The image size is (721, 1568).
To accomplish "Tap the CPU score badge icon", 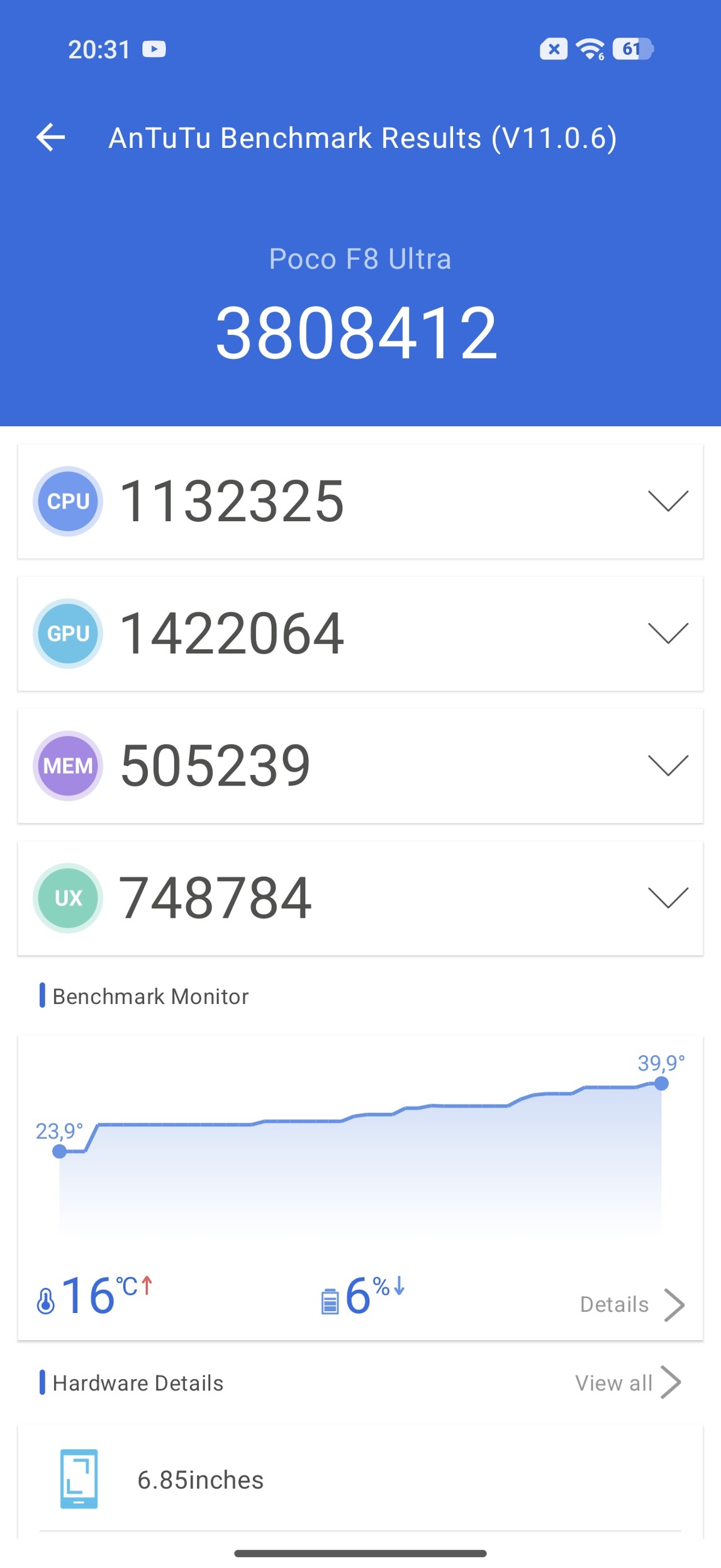I will click(68, 501).
